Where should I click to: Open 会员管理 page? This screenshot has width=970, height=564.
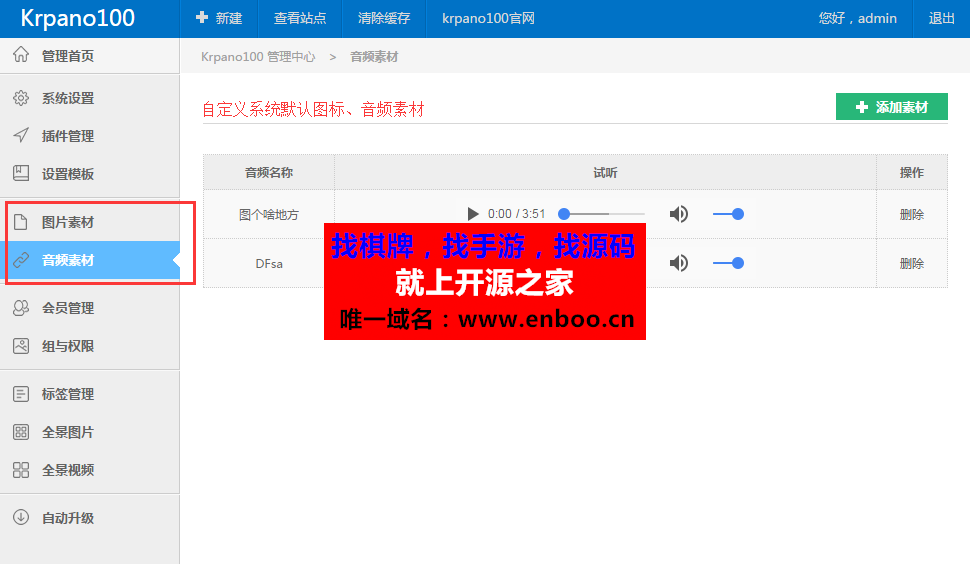(90, 308)
